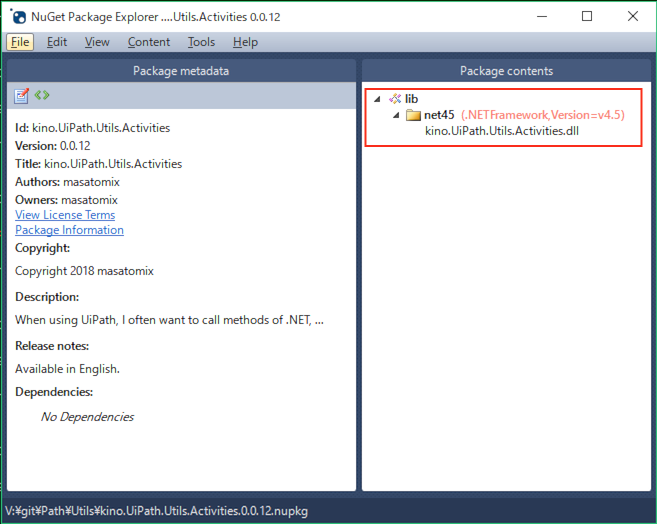Click the green edit metadata source icon
Screen dimensions: 657x524
tap(42, 95)
